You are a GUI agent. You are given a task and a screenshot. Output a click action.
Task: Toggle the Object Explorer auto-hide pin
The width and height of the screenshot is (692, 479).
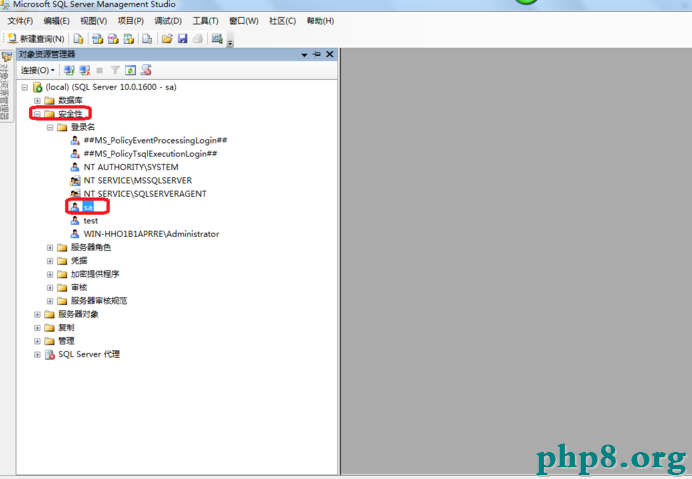316,54
